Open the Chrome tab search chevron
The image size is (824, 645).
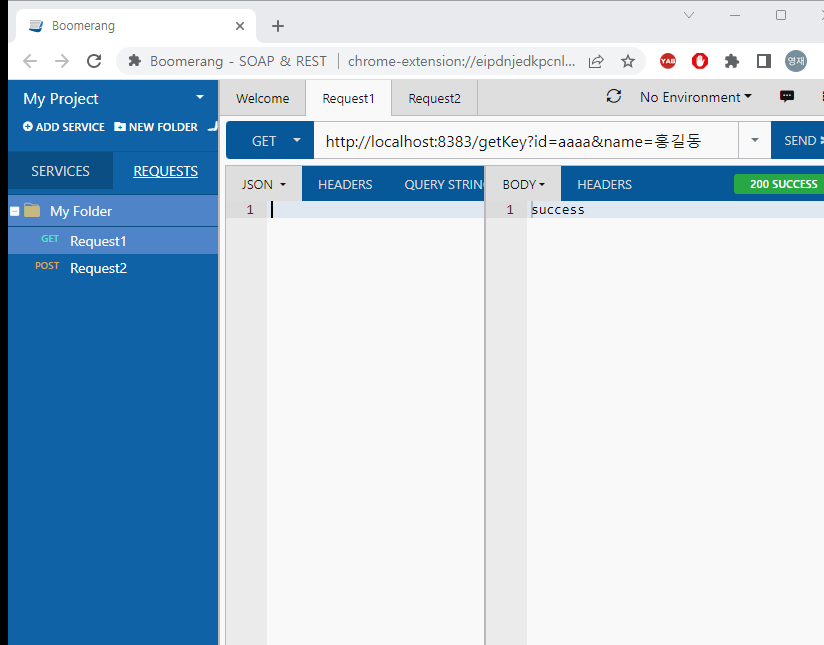click(x=688, y=15)
